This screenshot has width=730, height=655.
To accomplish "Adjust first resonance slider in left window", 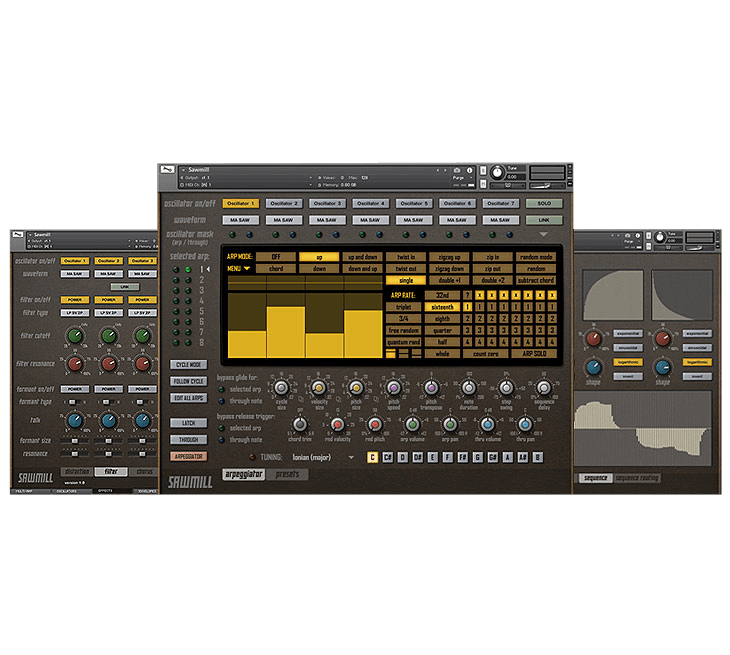I will (x=74, y=453).
